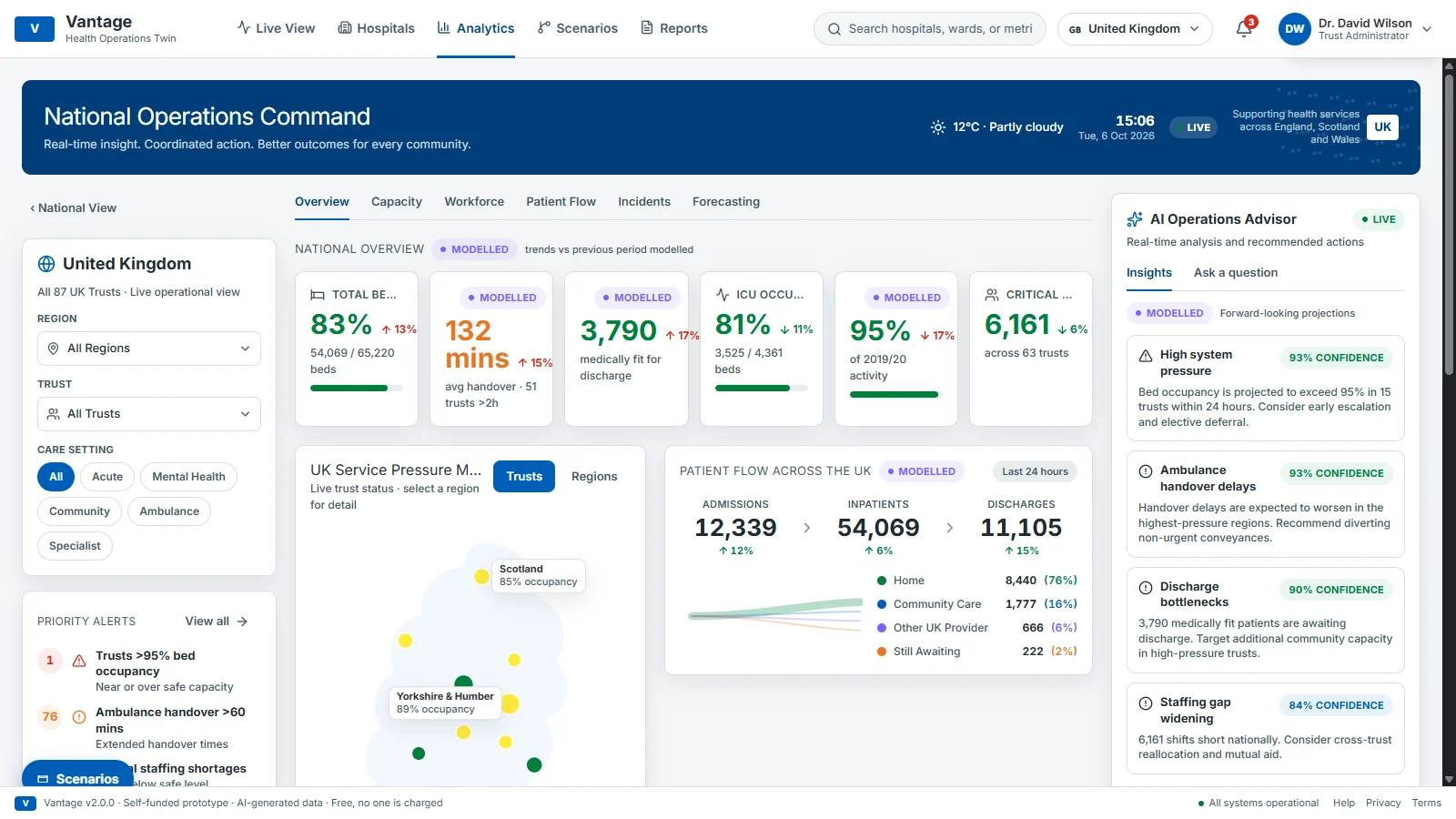This screenshot has height=819, width=1456.
Task: Click the Total Beds bed icon
Action: 318,295
